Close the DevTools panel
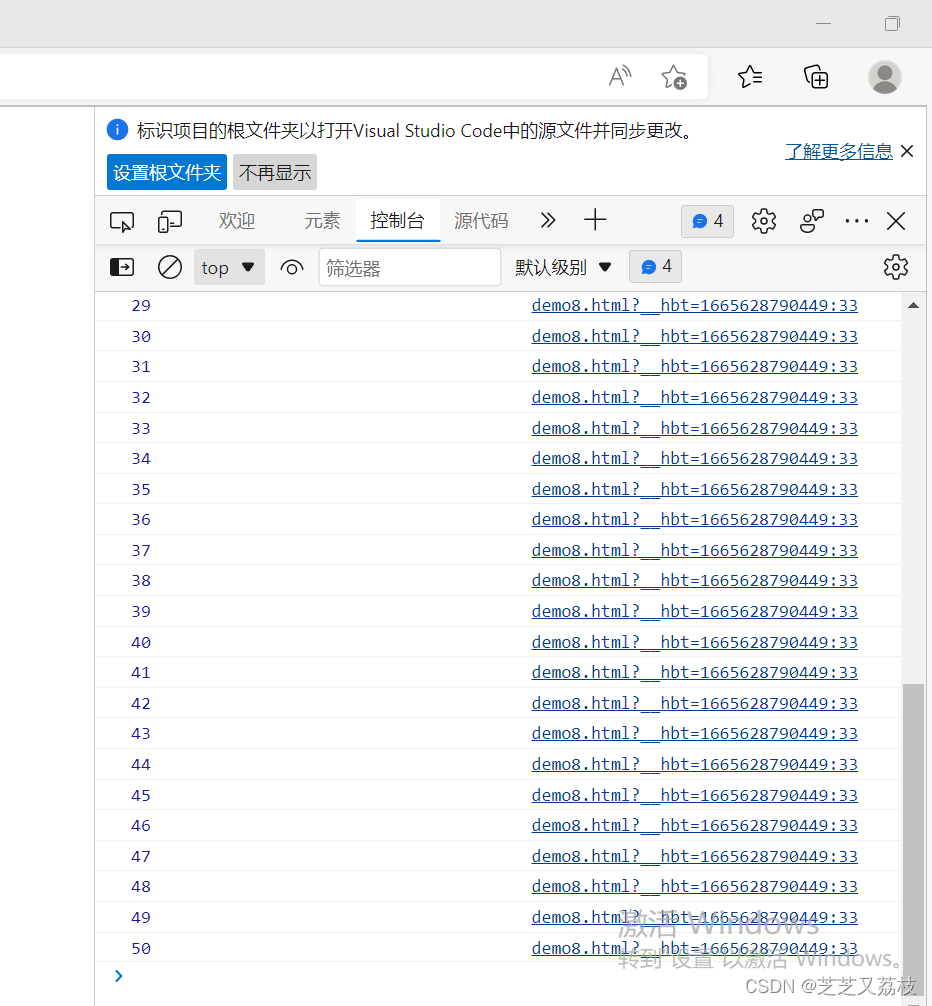This screenshot has height=1006, width=932. click(x=896, y=221)
